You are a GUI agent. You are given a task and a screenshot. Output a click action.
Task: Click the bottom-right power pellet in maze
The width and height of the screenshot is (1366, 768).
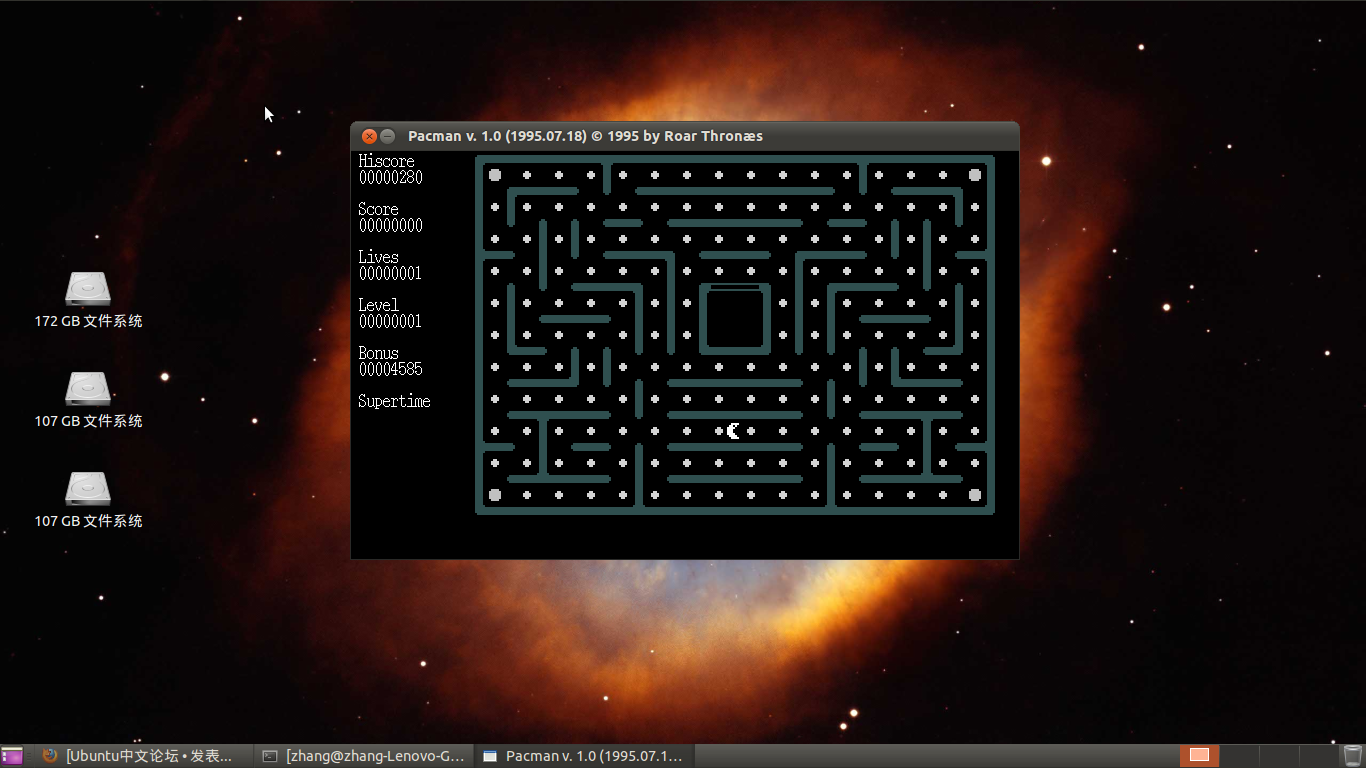[975, 495]
